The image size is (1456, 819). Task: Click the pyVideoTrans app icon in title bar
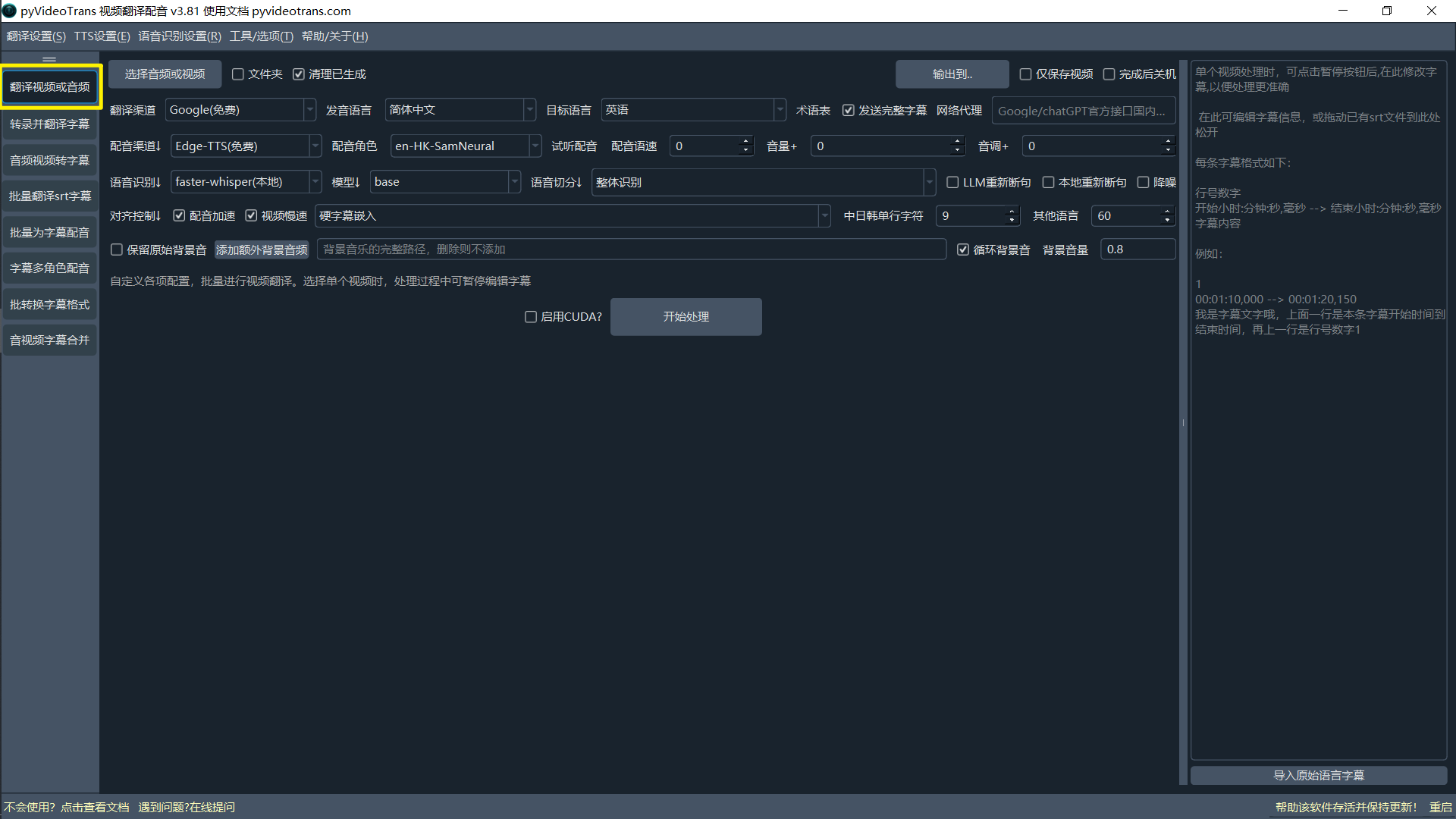pyautogui.click(x=9, y=11)
